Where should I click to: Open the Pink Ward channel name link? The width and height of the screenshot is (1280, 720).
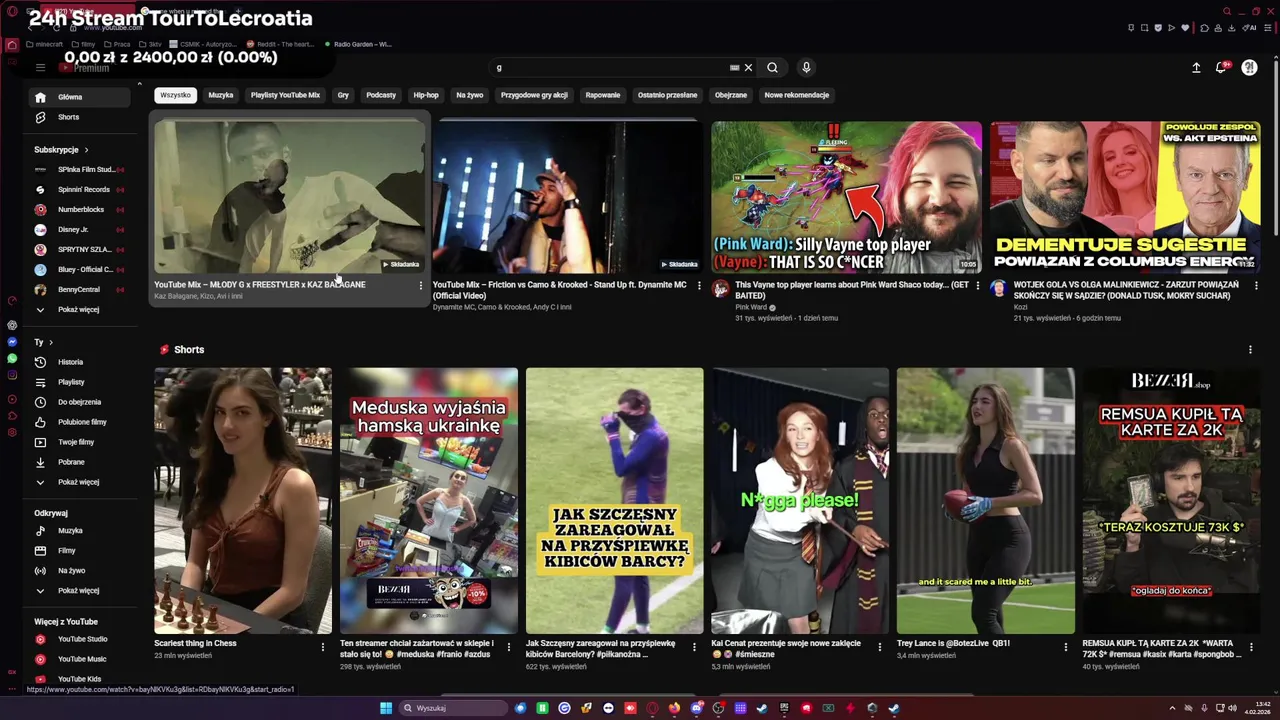pos(751,307)
